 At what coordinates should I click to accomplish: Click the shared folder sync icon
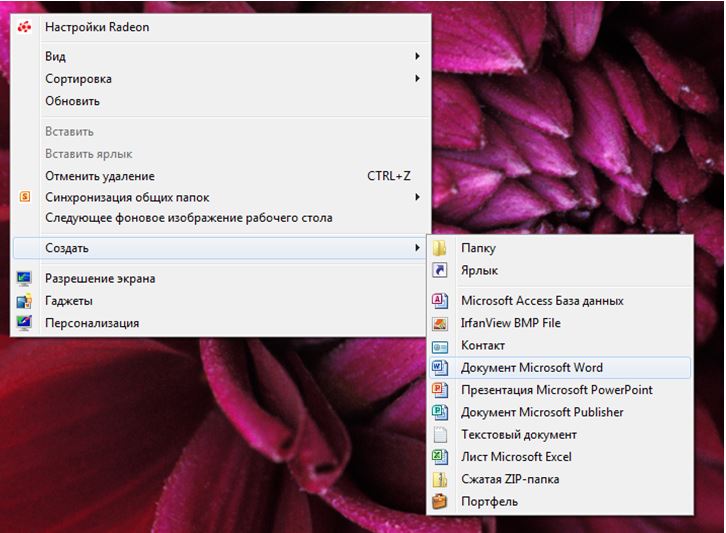click(x=24, y=197)
